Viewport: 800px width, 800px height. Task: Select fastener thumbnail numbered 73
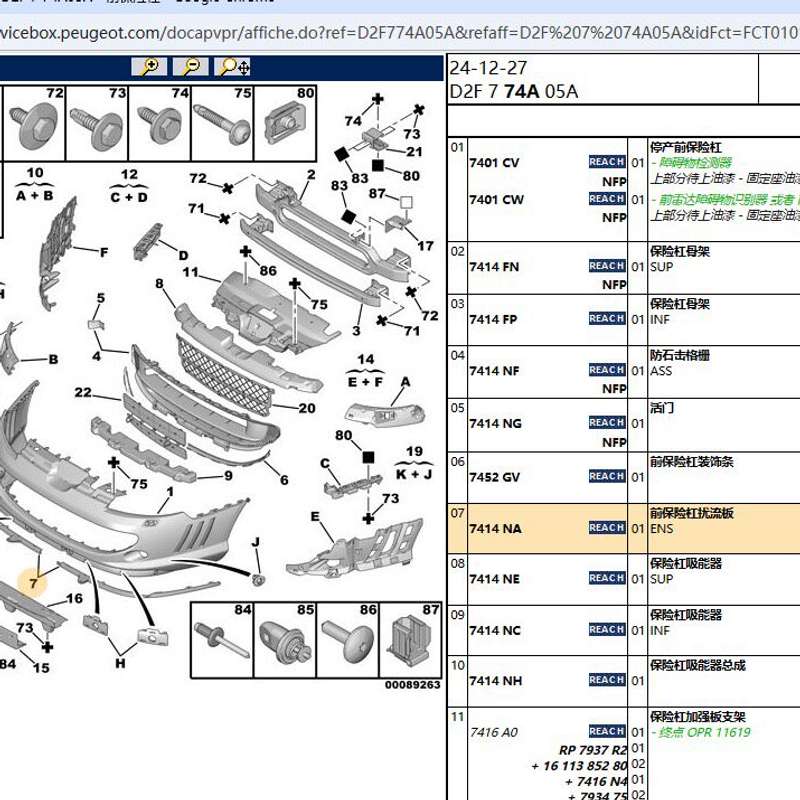[97, 123]
